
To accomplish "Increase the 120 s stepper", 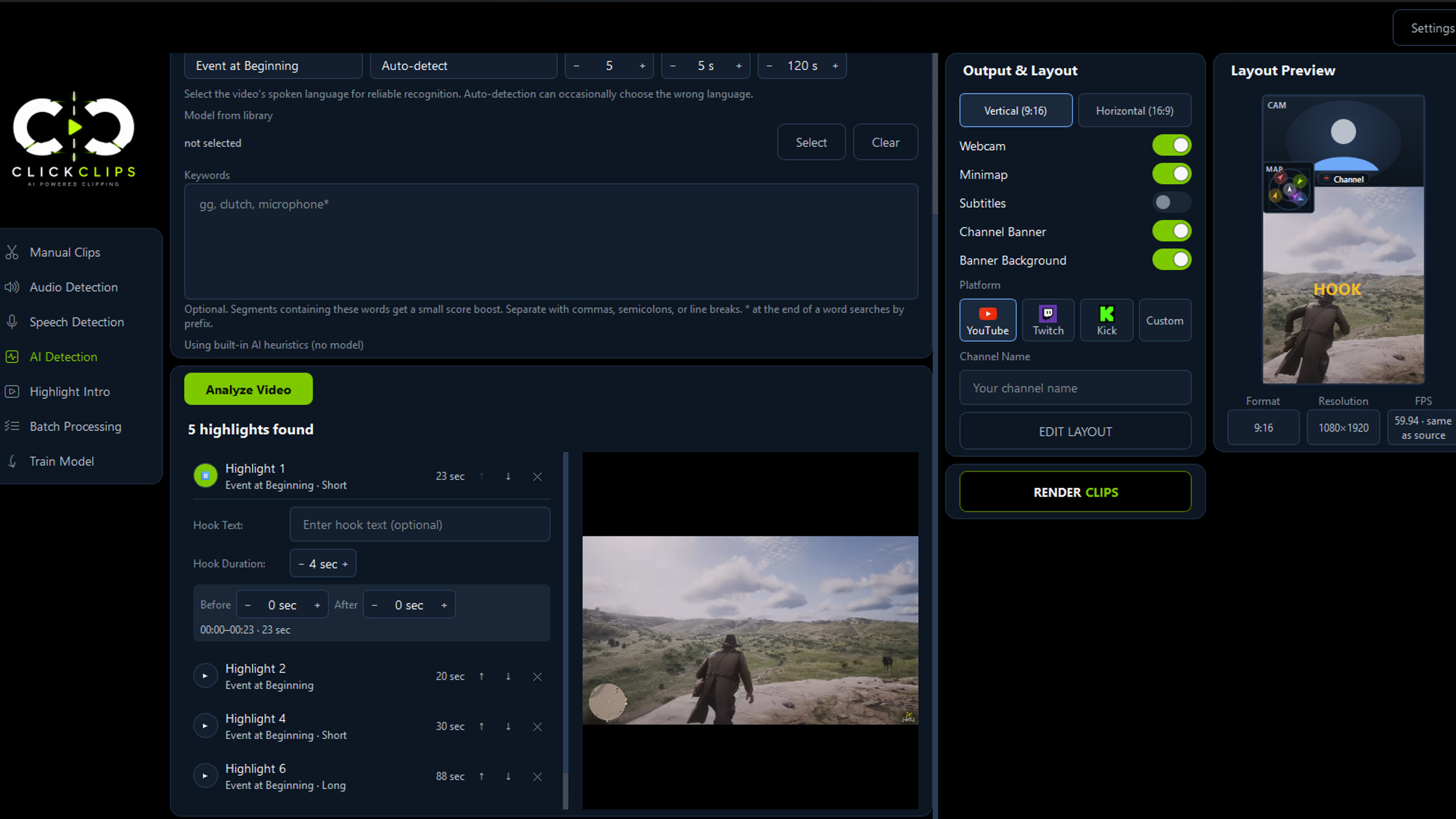I will [835, 66].
